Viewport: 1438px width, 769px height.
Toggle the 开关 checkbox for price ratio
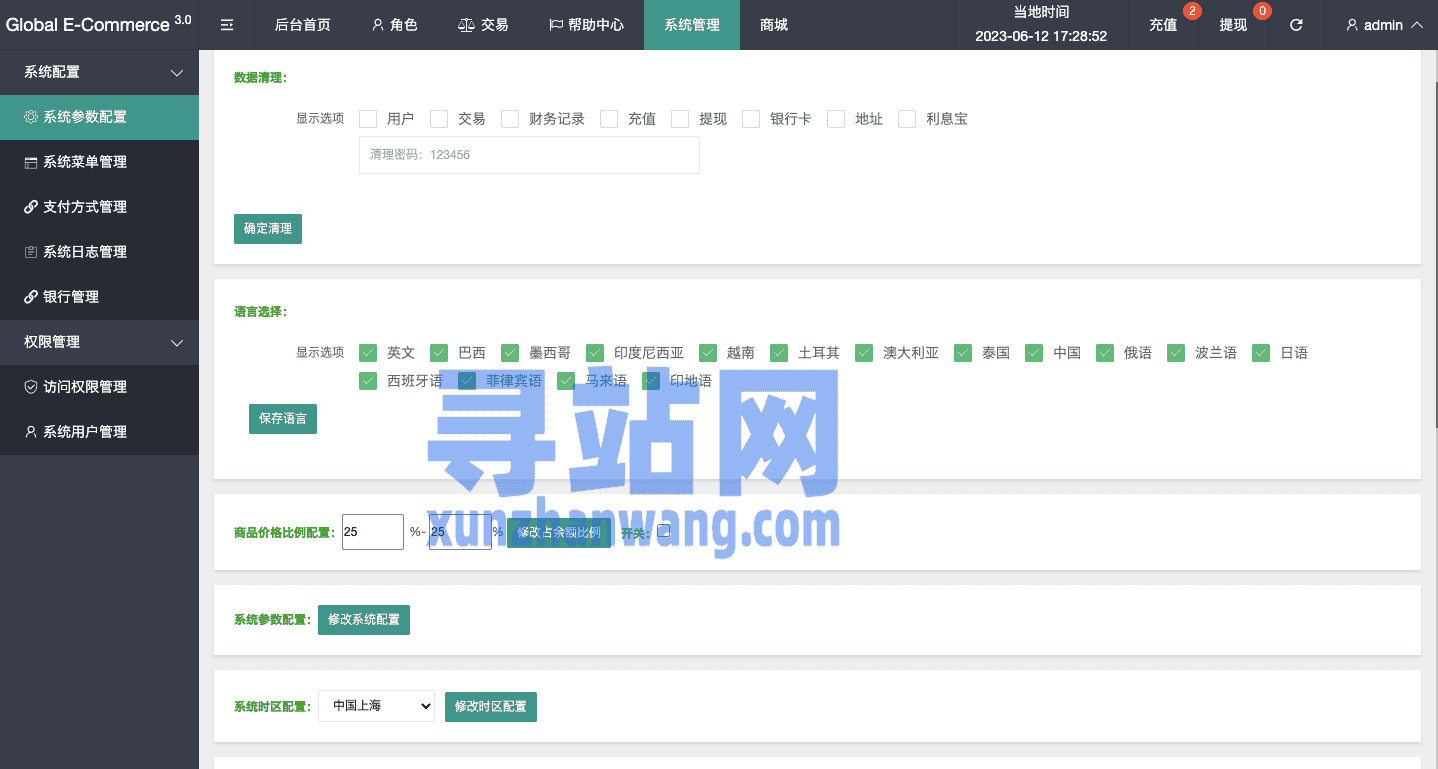pos(663,531)
